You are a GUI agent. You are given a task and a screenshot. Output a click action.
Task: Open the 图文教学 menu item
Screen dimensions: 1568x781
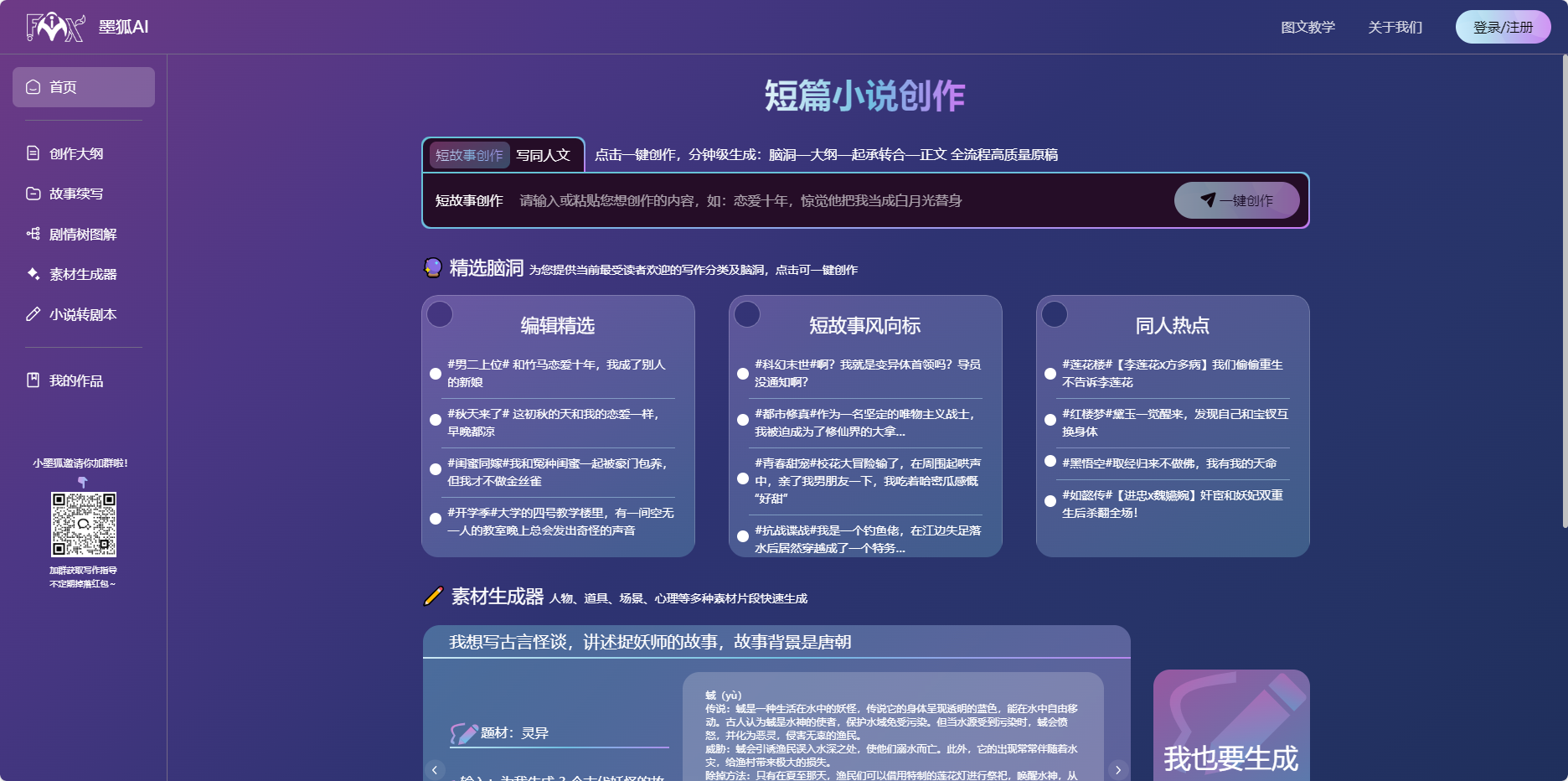pos(1307,26)
